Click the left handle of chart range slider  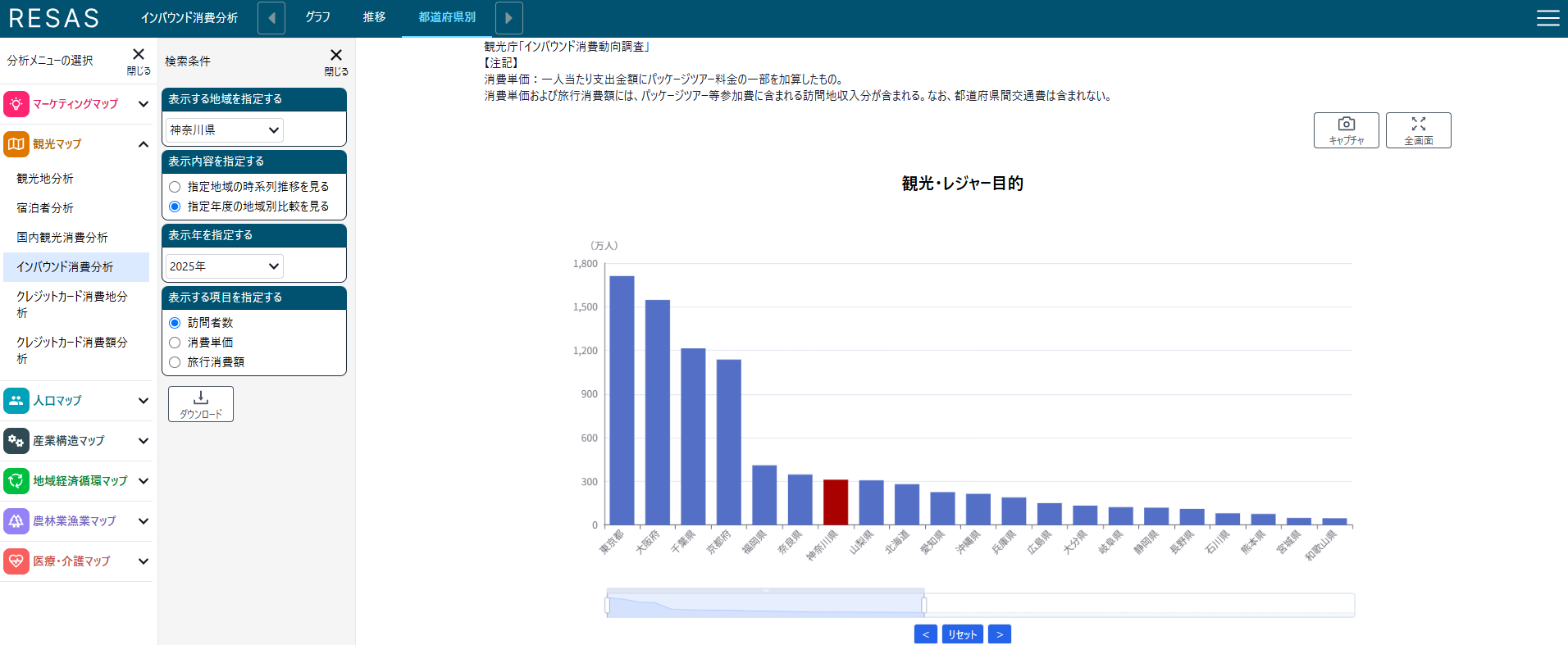pyautogui.click(x=607, y=606)
